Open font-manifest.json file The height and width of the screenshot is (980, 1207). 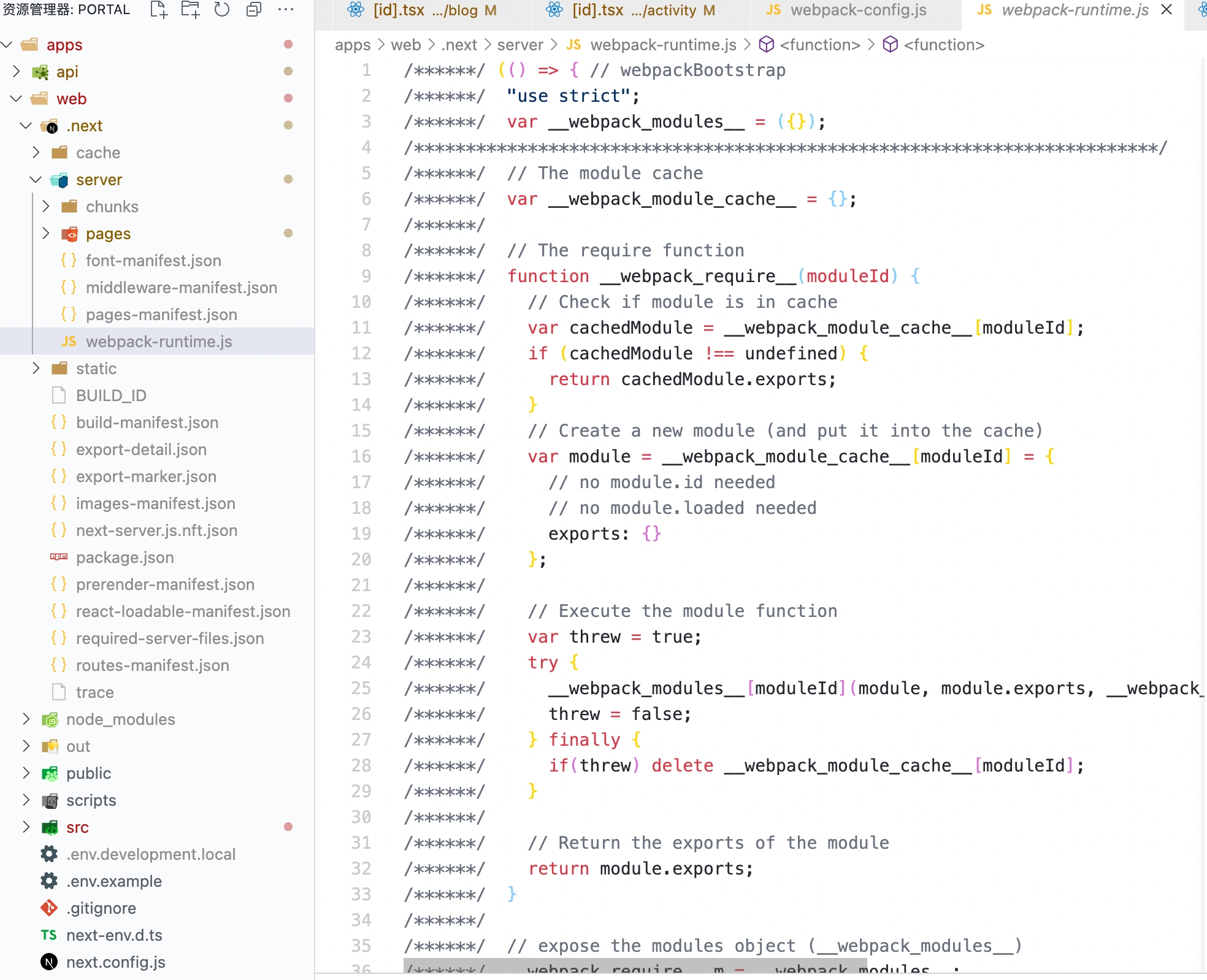(x=157, y=261)
